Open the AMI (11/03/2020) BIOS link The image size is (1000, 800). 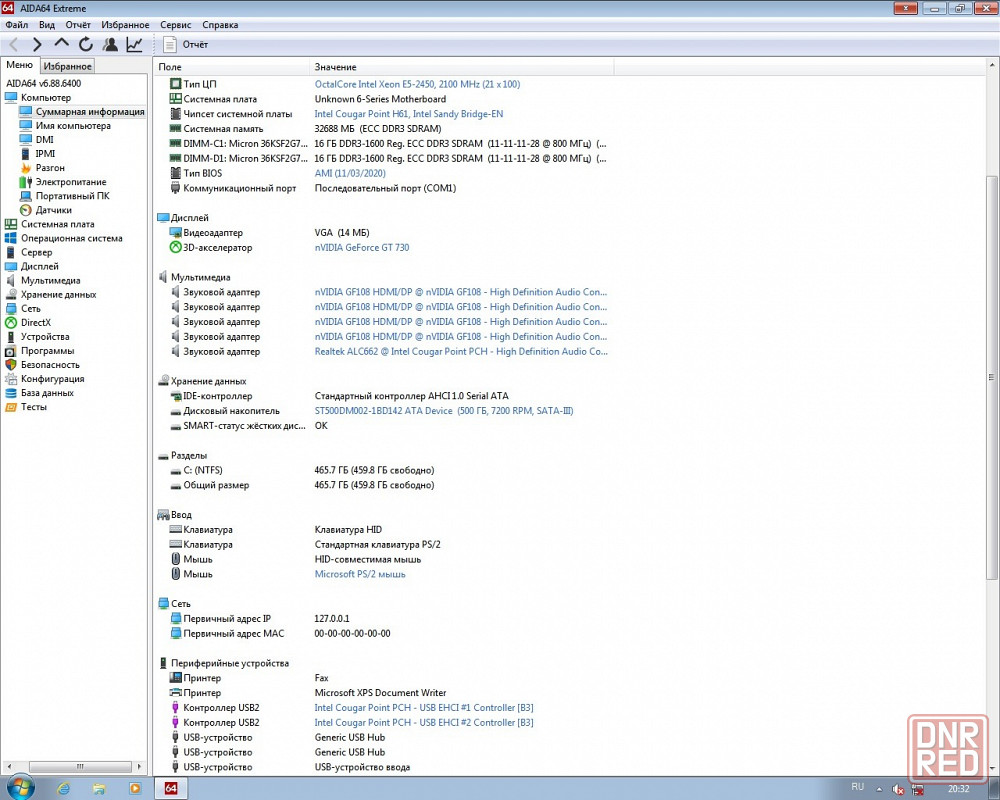(350, 174)
